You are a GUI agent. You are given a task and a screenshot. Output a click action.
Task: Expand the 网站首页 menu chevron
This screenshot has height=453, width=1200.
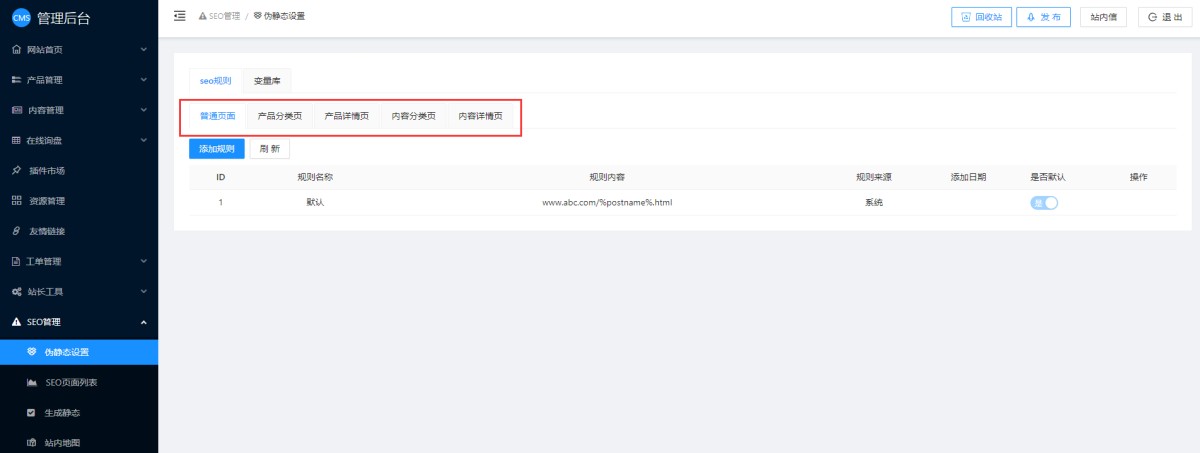(143, 49)
